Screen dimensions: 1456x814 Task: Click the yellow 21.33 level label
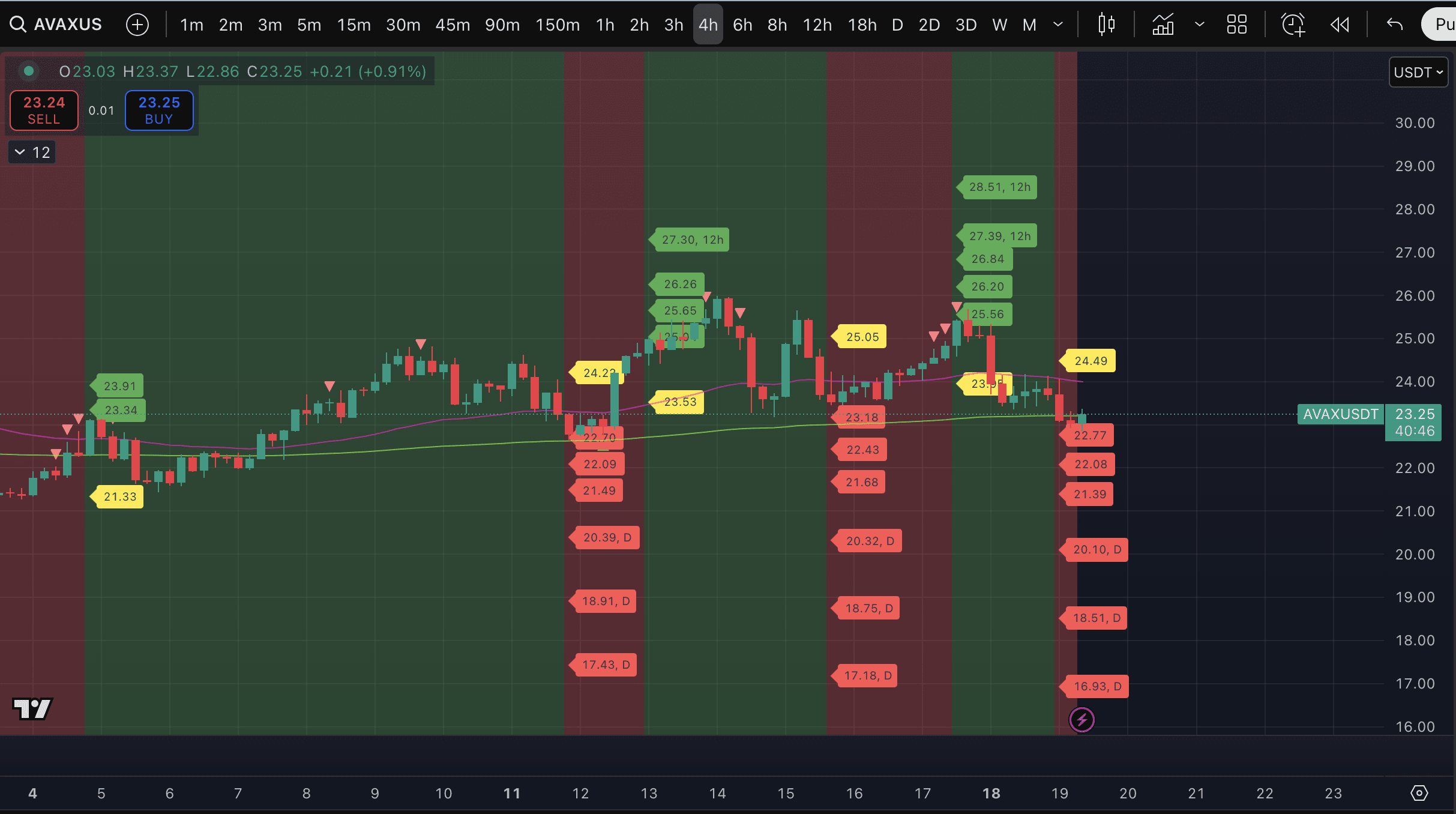pos(117,496)
